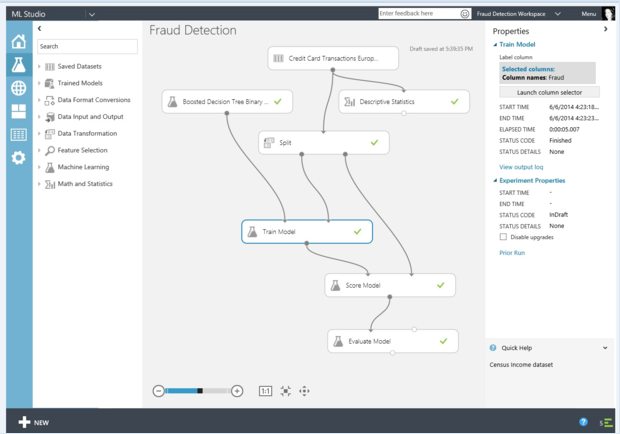
Task: Open the Web Services globe icon
Action: click(17, 88)
